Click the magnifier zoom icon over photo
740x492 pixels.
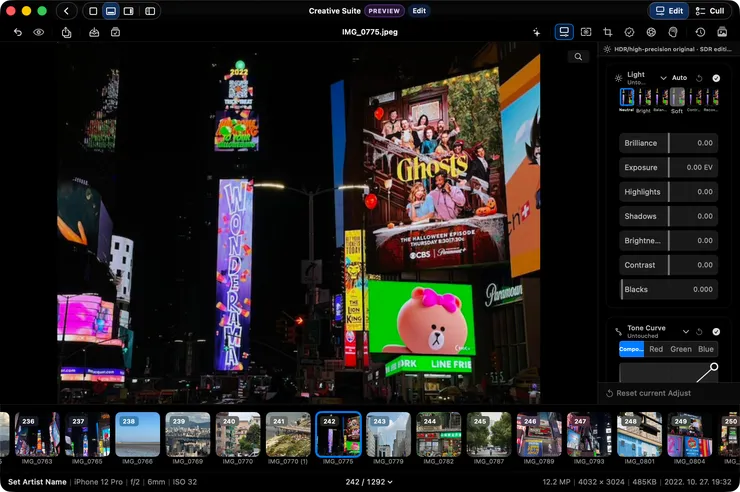click(x=578, y=57)
